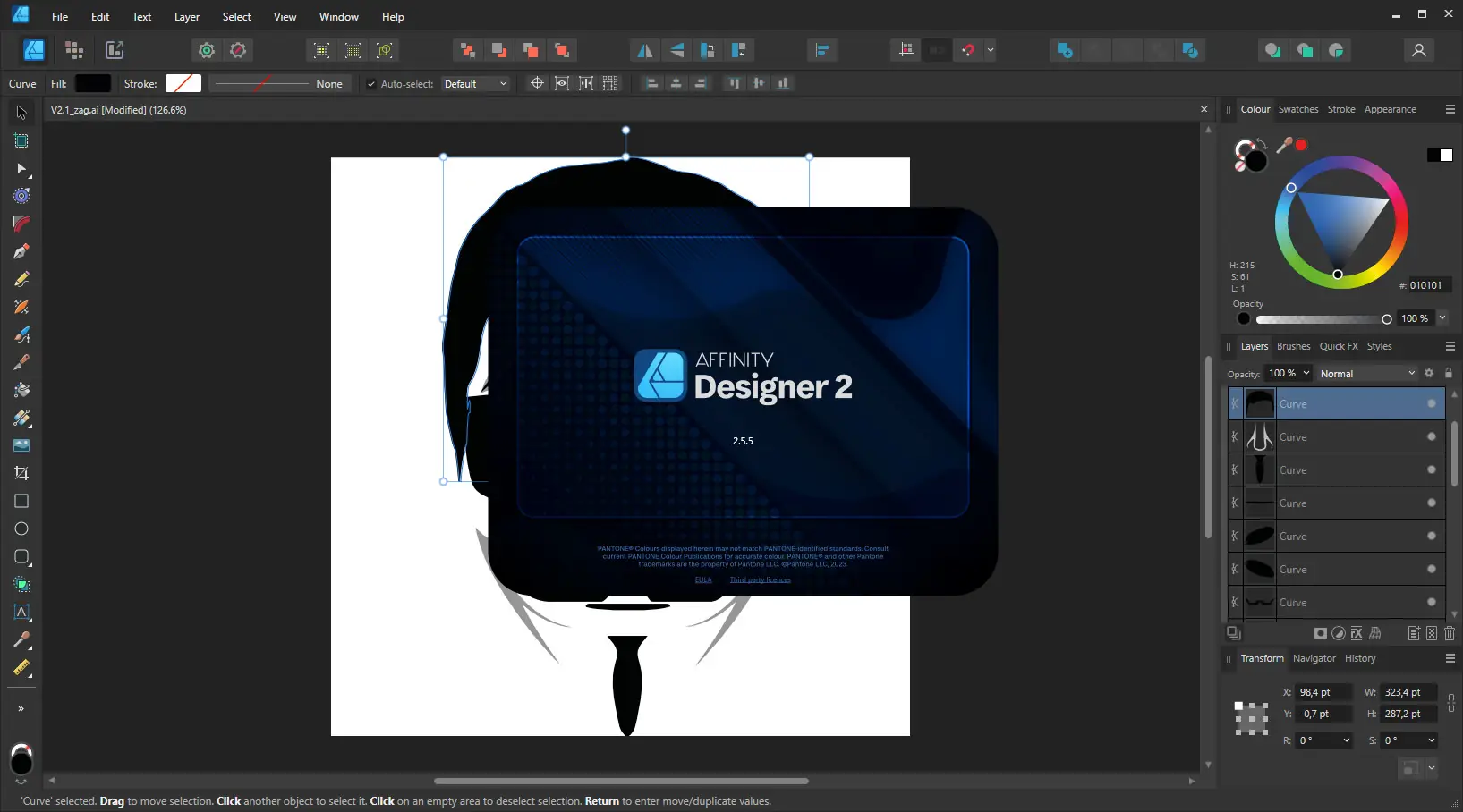Click the Flip Horizontal toolbar icon
The width and height of the screenshot is (1463, 812).
644,50
